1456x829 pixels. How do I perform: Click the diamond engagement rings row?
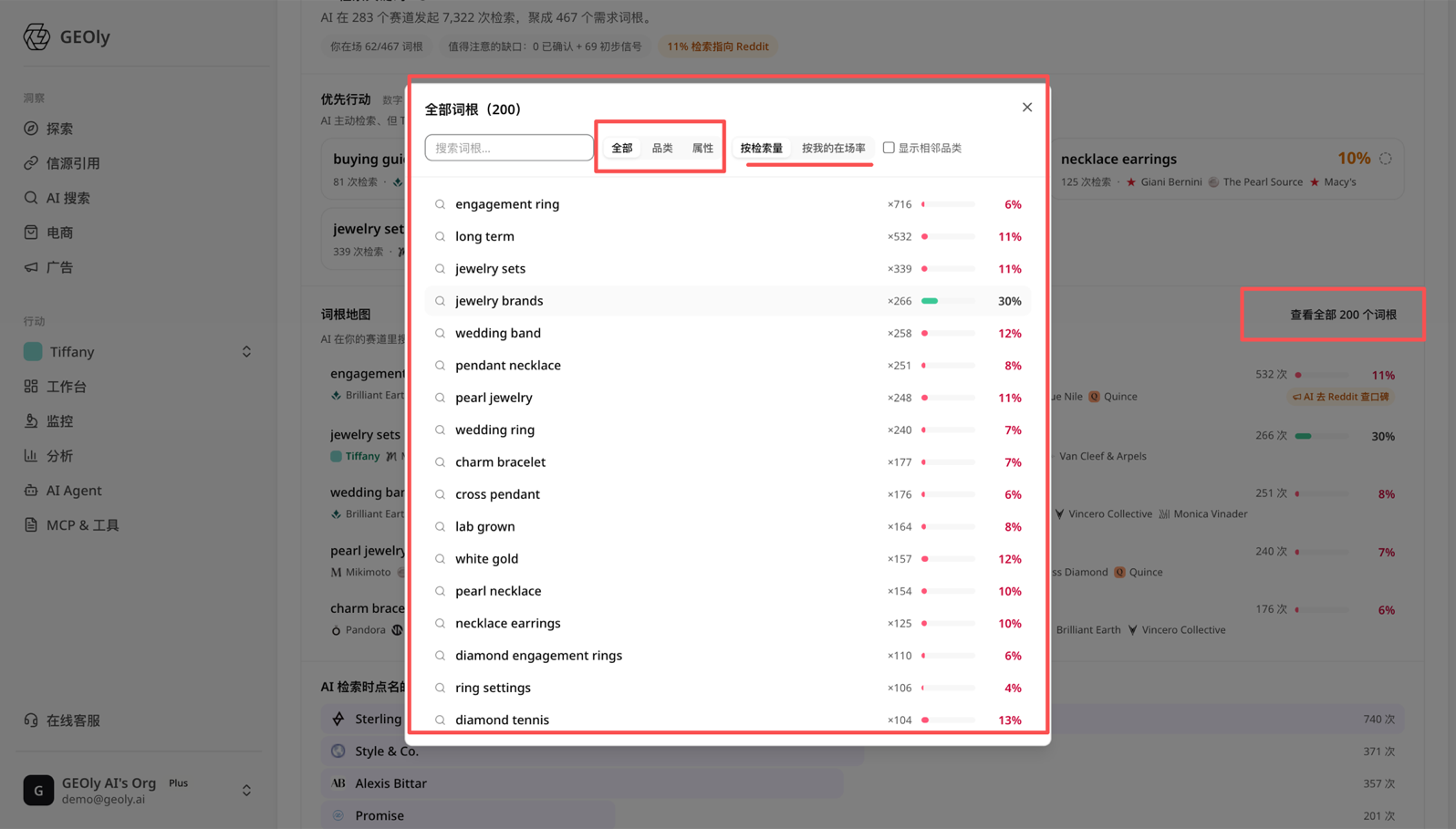click(727, 656)
